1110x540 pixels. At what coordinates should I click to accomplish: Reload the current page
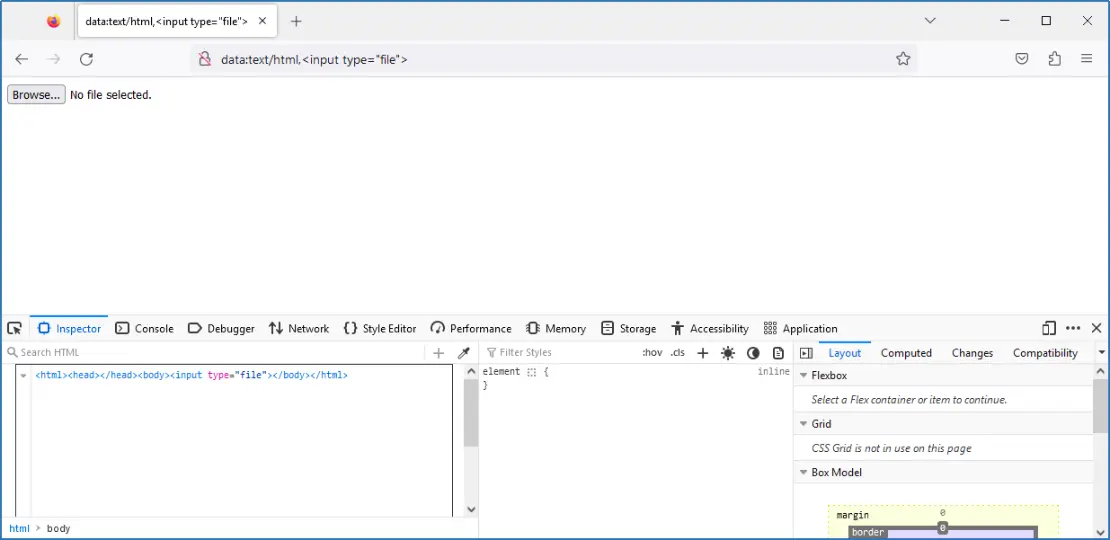tap(86, 59)
